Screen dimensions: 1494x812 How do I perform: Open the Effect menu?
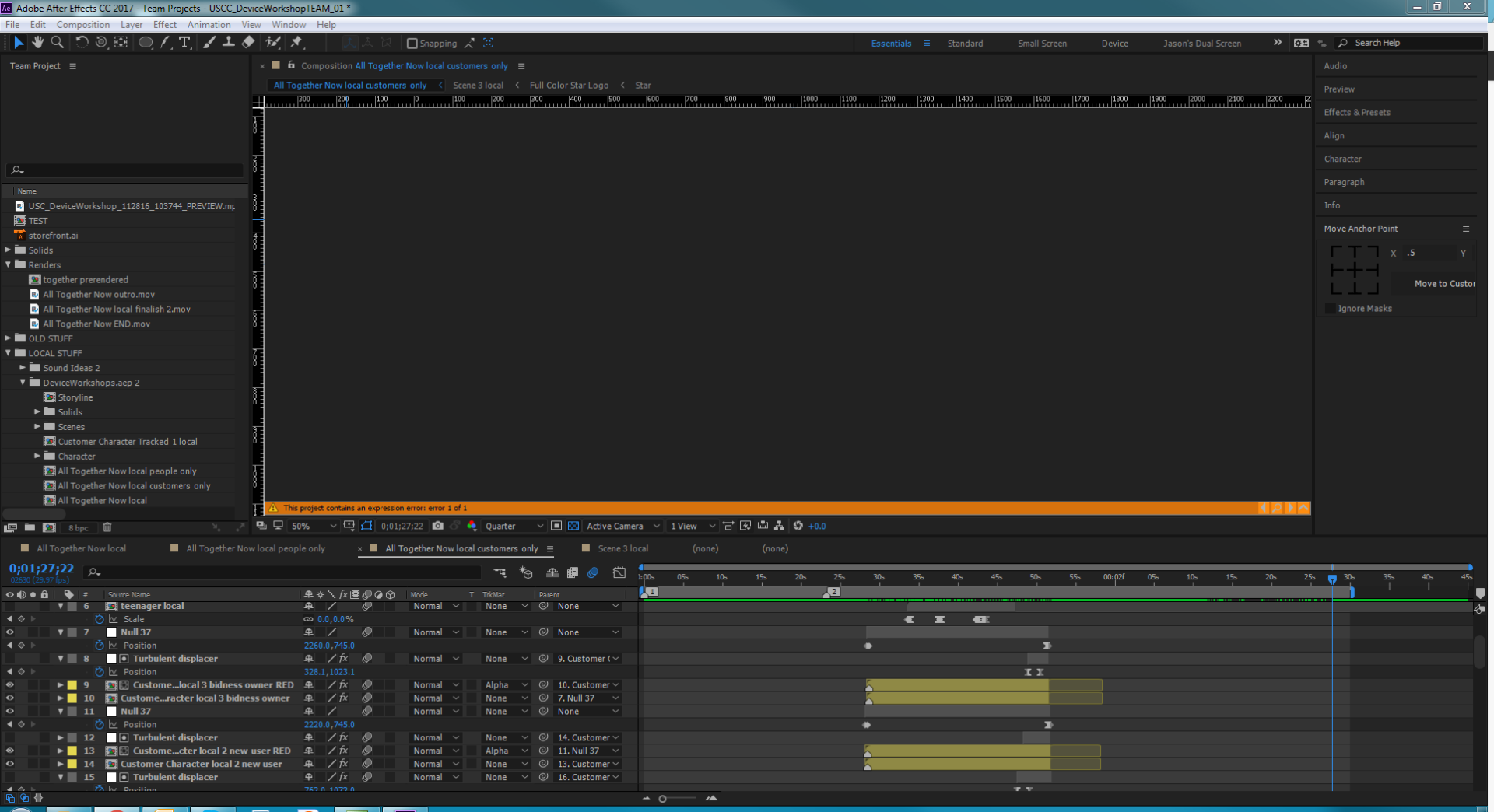(x=165, y=25)
